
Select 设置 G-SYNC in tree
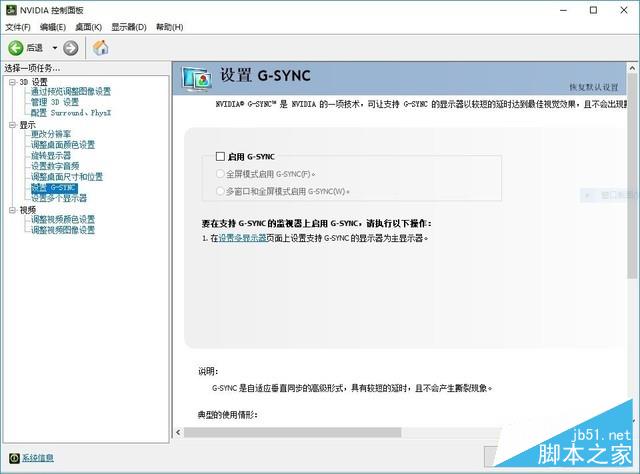point(54,187)
